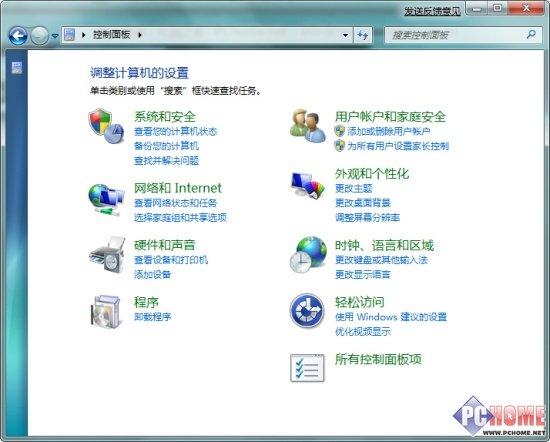Screen dimensions: 550x442
Task: Open the Clock, Language and Region icon
Action: (308, 254)
